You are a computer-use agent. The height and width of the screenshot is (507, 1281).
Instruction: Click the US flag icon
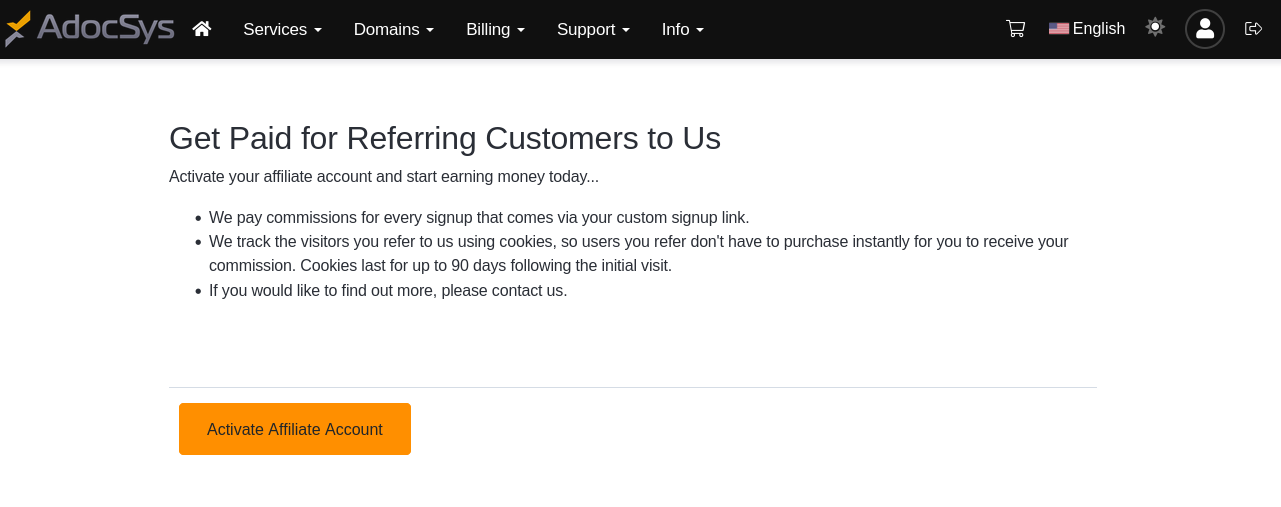(x=1058, y=29)
